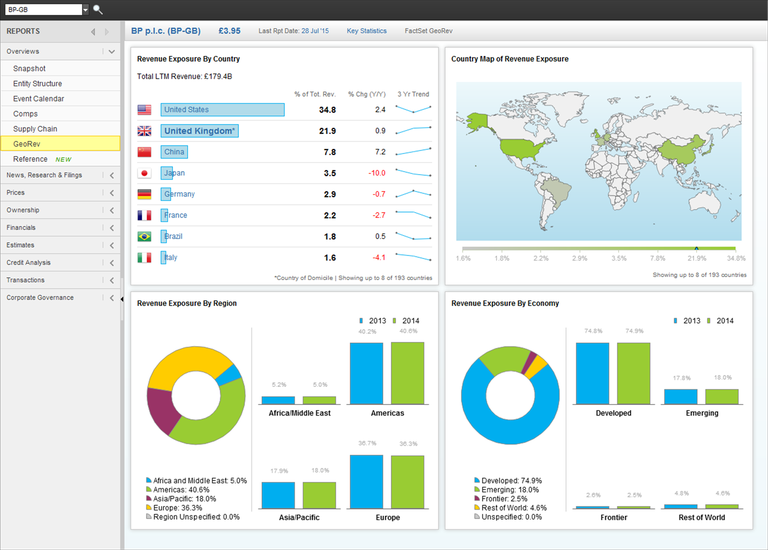Click the £3.95 price link
The image size is (768, 550).
point(229,31)
